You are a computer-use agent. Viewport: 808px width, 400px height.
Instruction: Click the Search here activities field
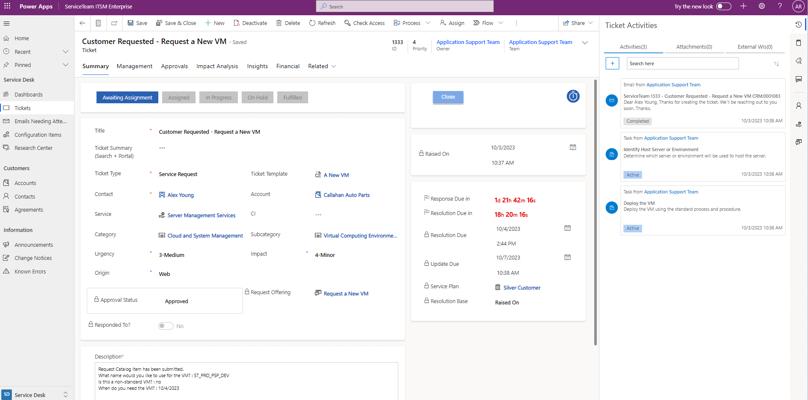pyautogui.click(x=682, y=63)
